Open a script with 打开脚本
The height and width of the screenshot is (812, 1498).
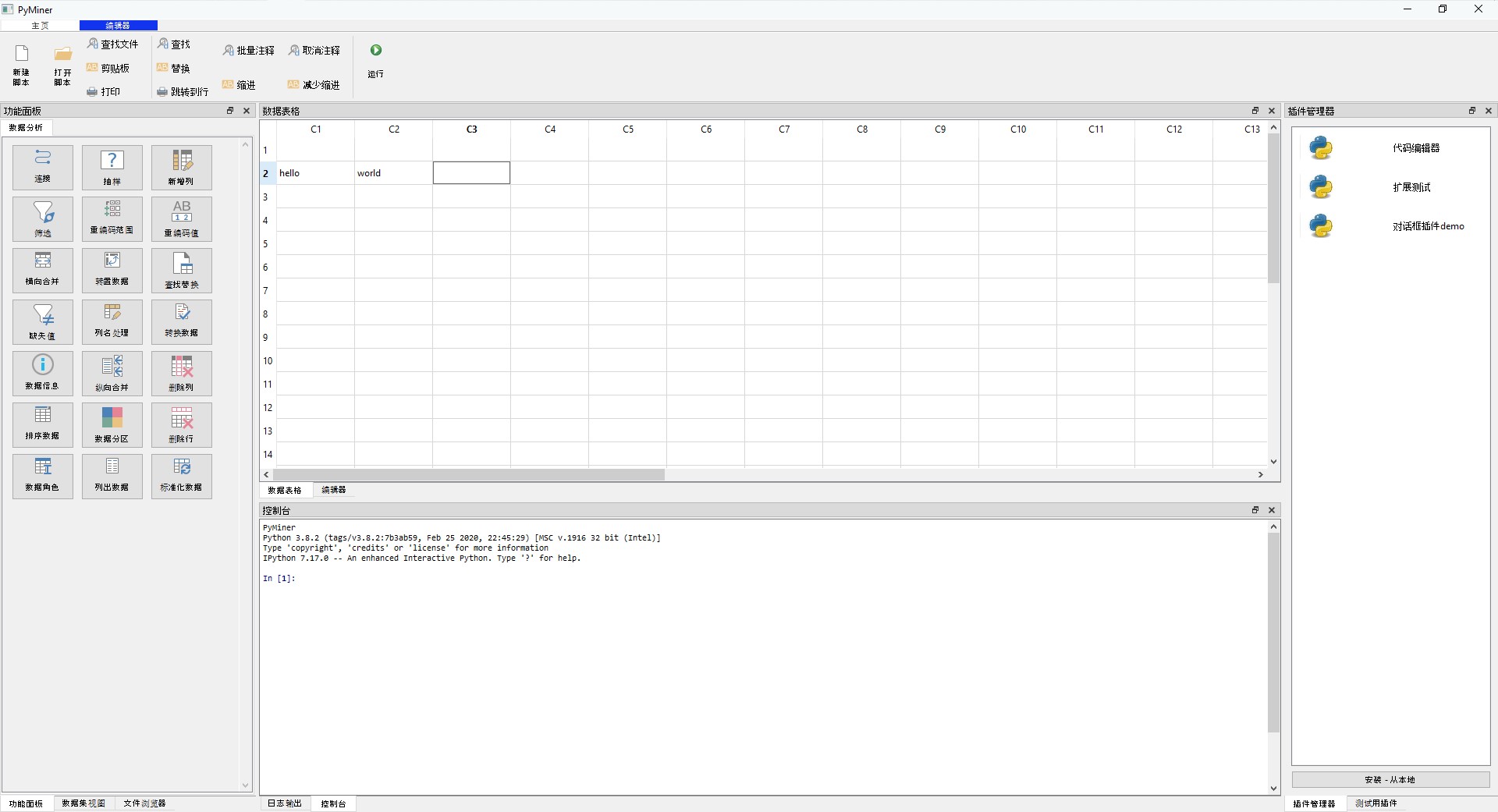[x=62, y=66]
